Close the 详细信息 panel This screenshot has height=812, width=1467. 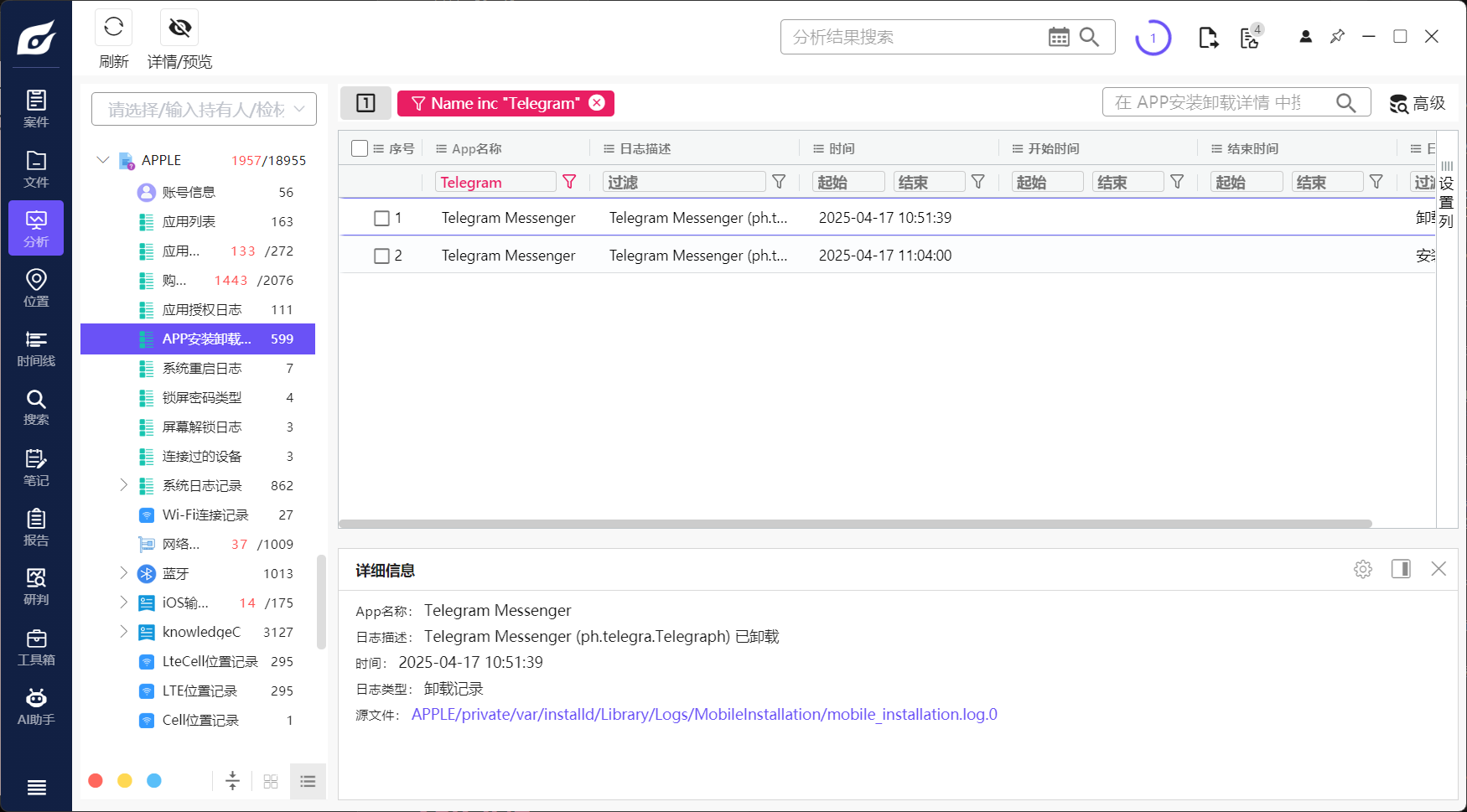click(1438, 569)
